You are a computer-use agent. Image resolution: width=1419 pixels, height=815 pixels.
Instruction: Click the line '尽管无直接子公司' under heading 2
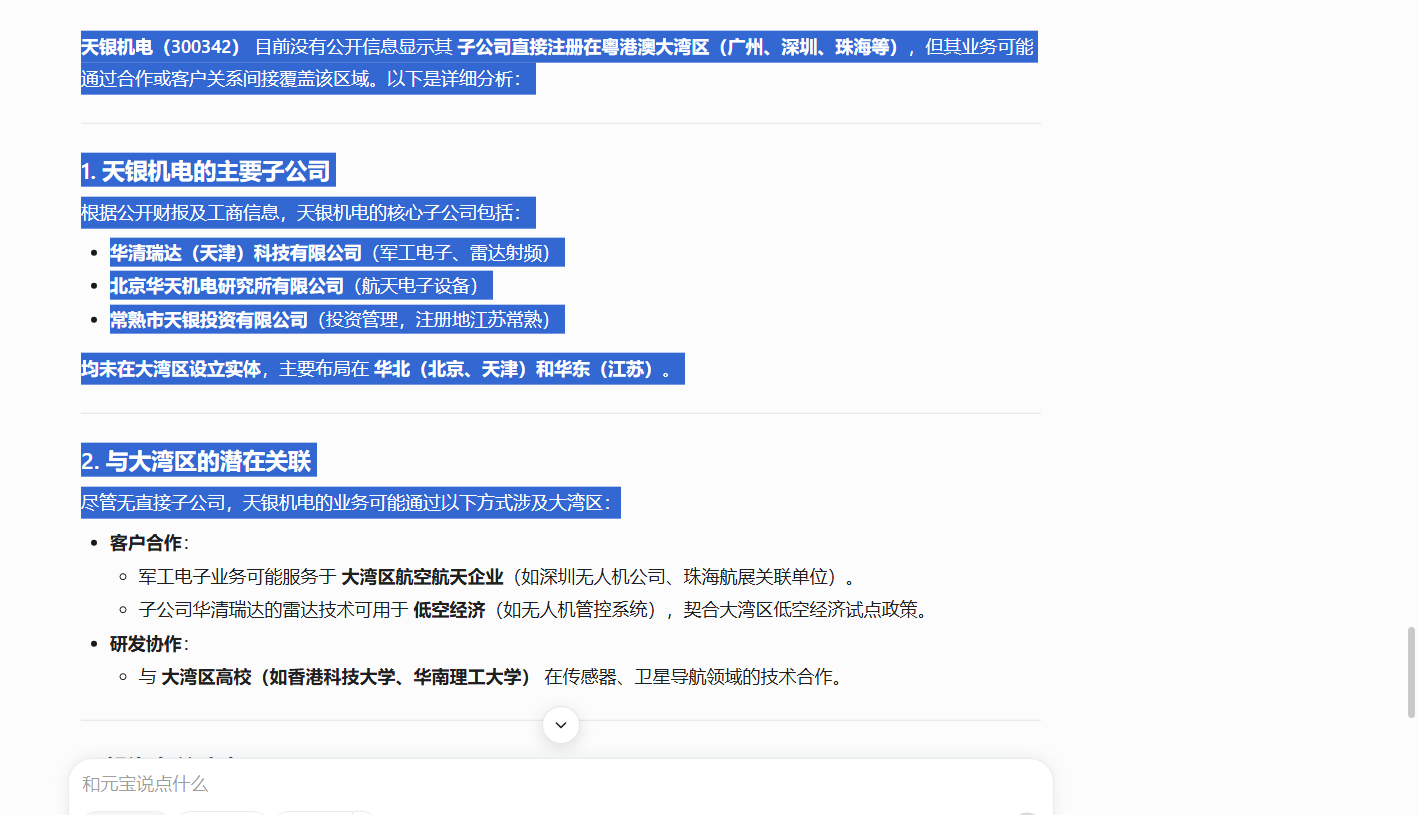[154, 502]
